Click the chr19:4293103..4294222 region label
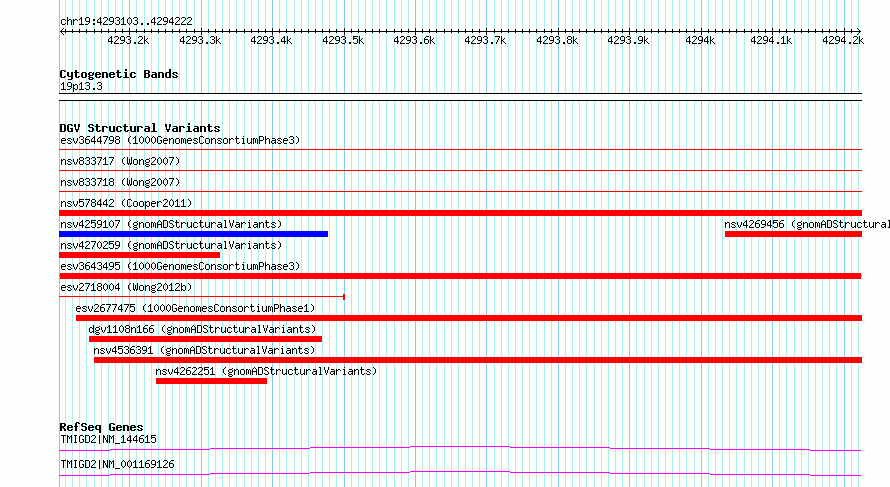Image resolution: width=890 pixels, height=487 pixels. coord(127,21)
